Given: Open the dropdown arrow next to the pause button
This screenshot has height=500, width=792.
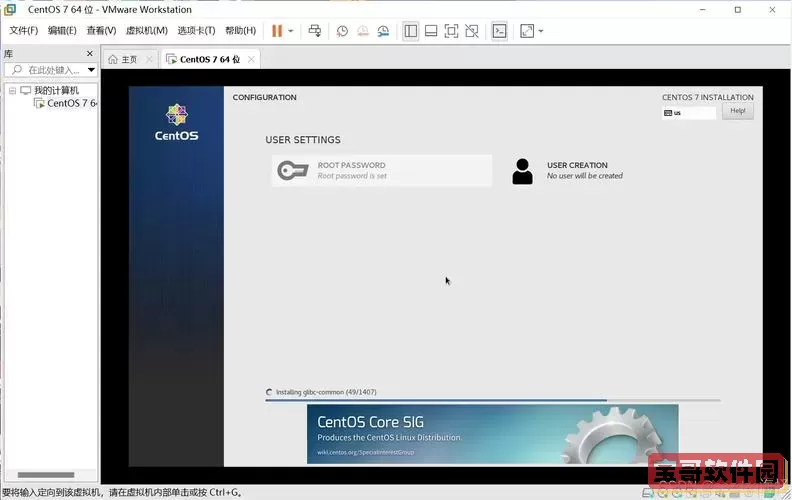Looking at the screenshot, I should tap(290, 31).
